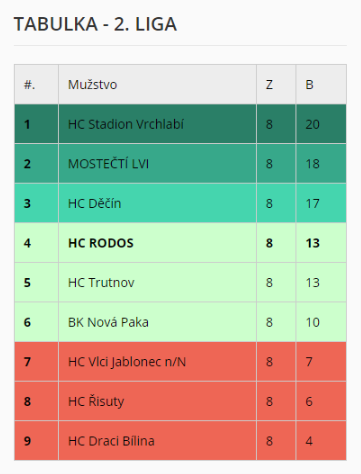Viewport: 361px width, 474px height.
Task: Select MOSTEČTÍ LVI team name
Action: pos(108,164)
